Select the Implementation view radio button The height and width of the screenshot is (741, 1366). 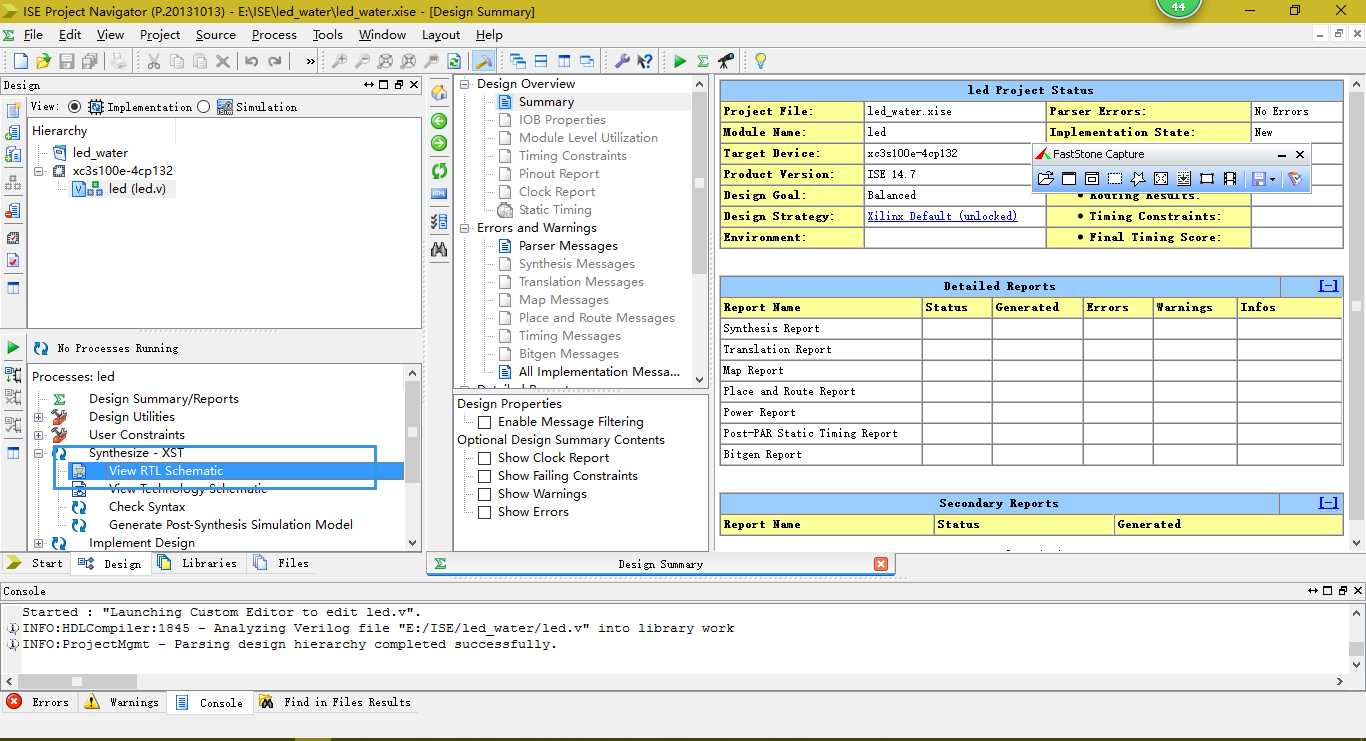[x=74, y=107]
